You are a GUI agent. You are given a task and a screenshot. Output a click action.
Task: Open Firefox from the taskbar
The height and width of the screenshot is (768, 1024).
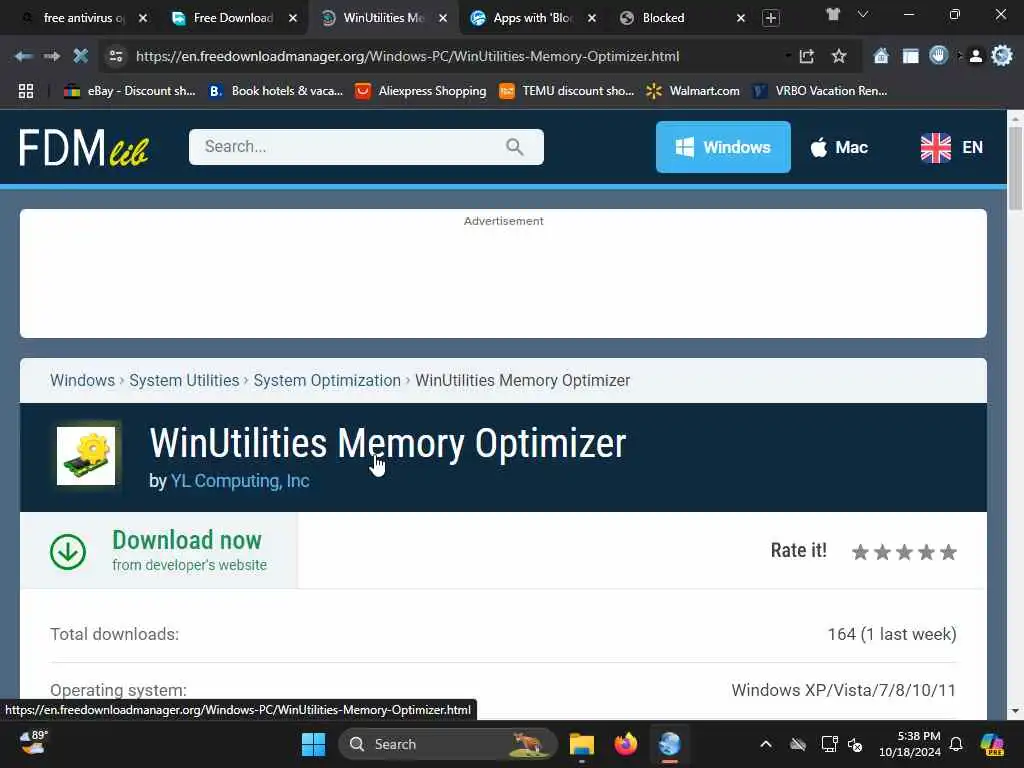pos(626,744)
